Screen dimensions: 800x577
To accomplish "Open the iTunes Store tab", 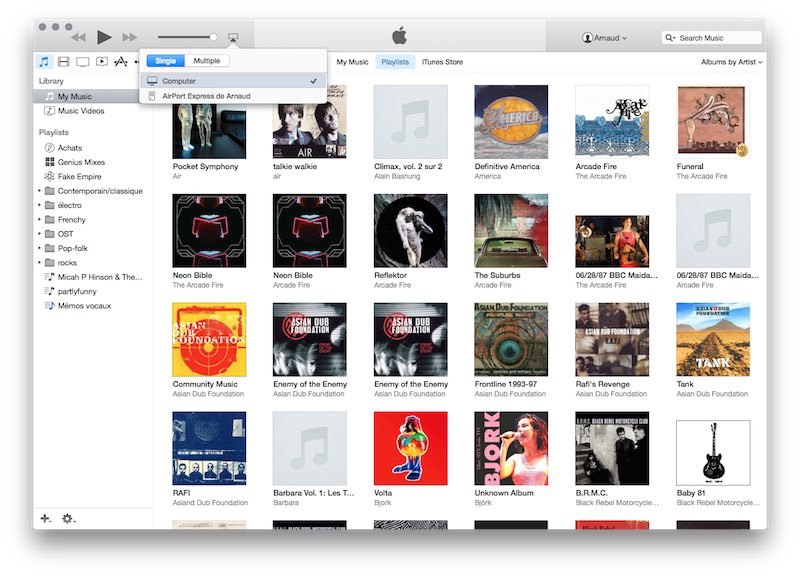I will pos(442,62).
